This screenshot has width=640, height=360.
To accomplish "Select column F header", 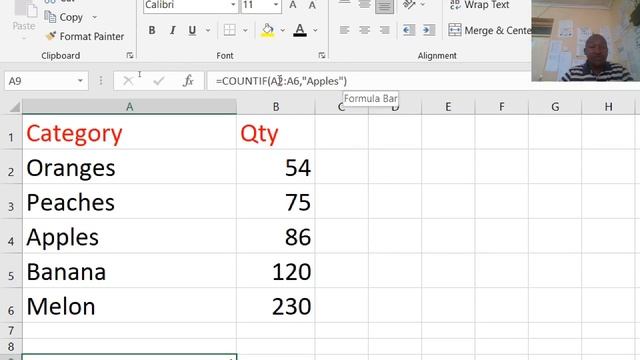I will pyautogui.click(x=502, y=107).
